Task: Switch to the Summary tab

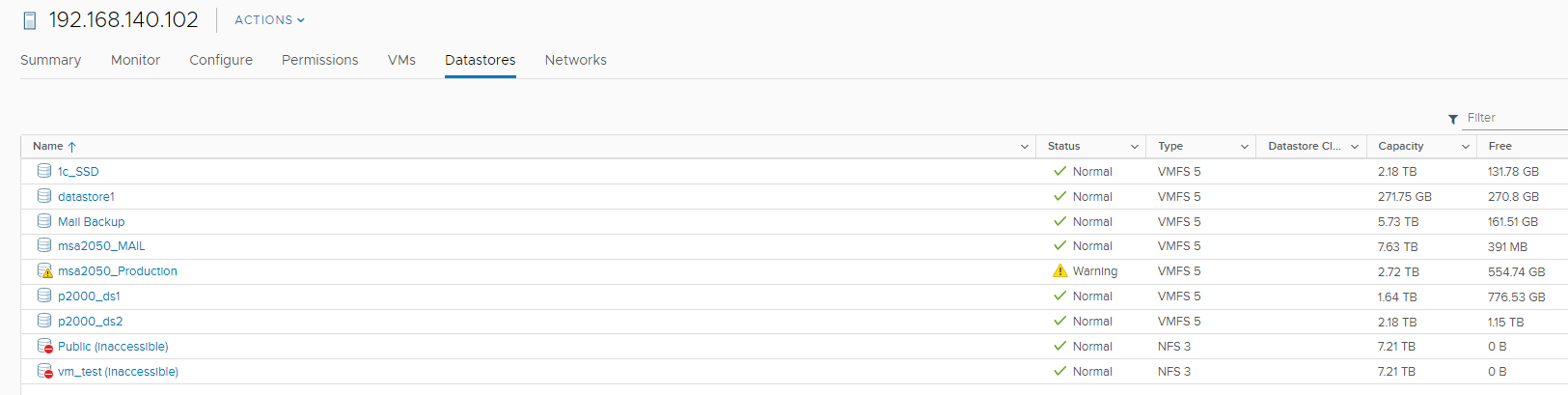Action: [50, 60]
